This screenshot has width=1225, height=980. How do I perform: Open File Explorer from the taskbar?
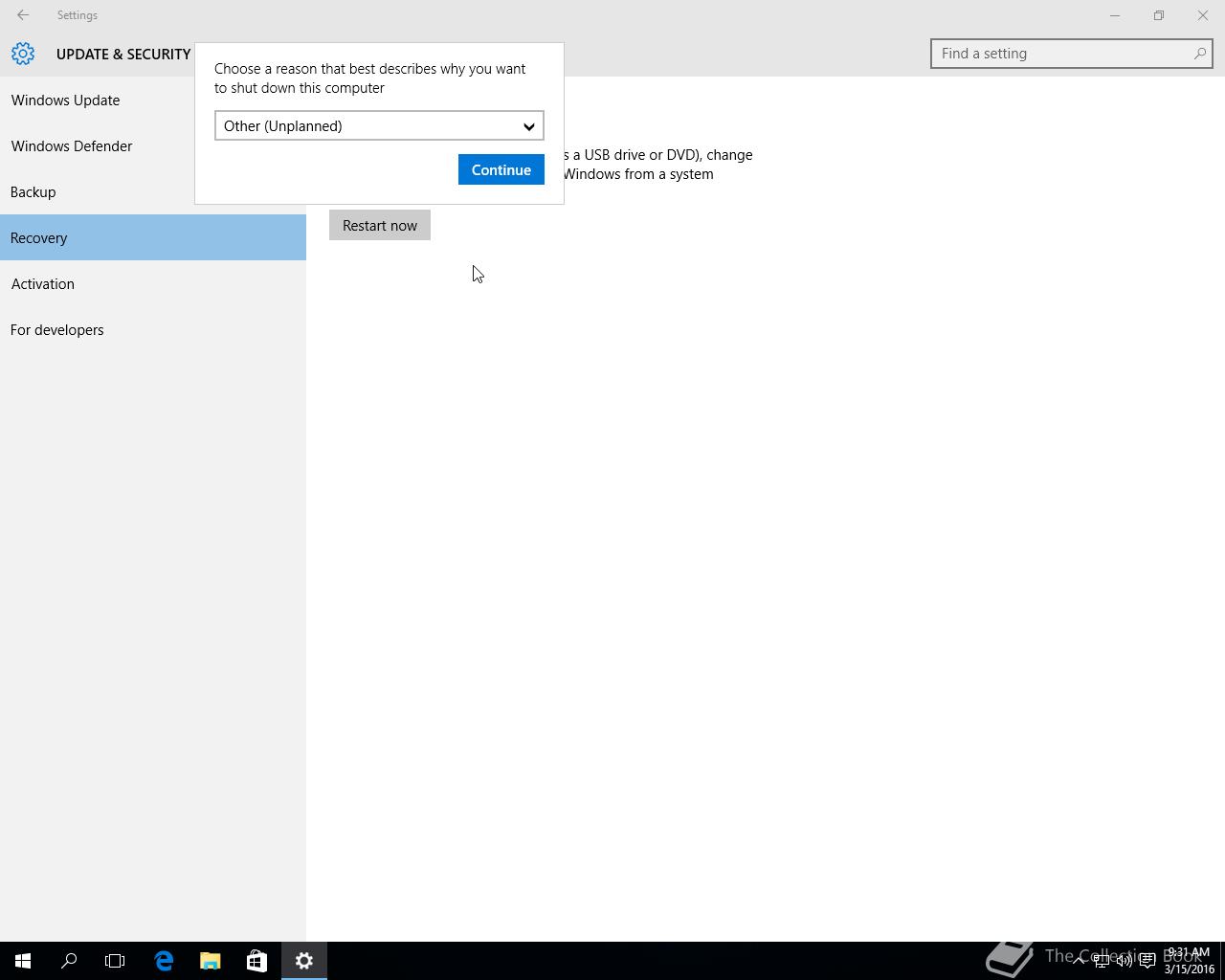click(210, 961)
